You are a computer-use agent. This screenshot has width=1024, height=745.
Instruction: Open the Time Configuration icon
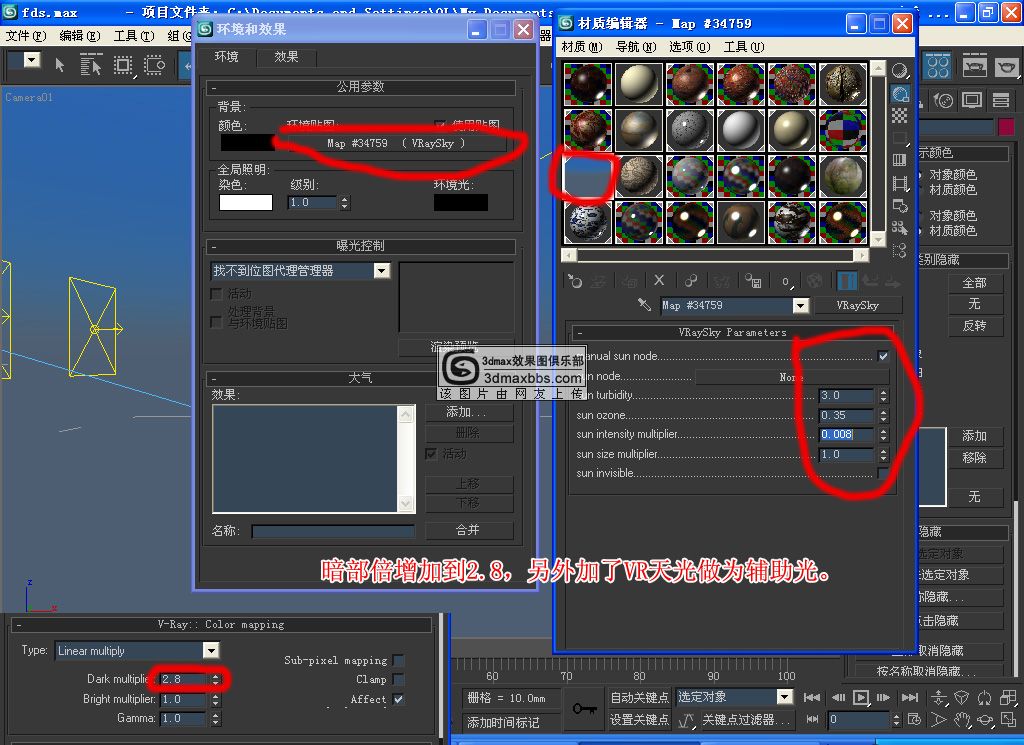[914, 720]
